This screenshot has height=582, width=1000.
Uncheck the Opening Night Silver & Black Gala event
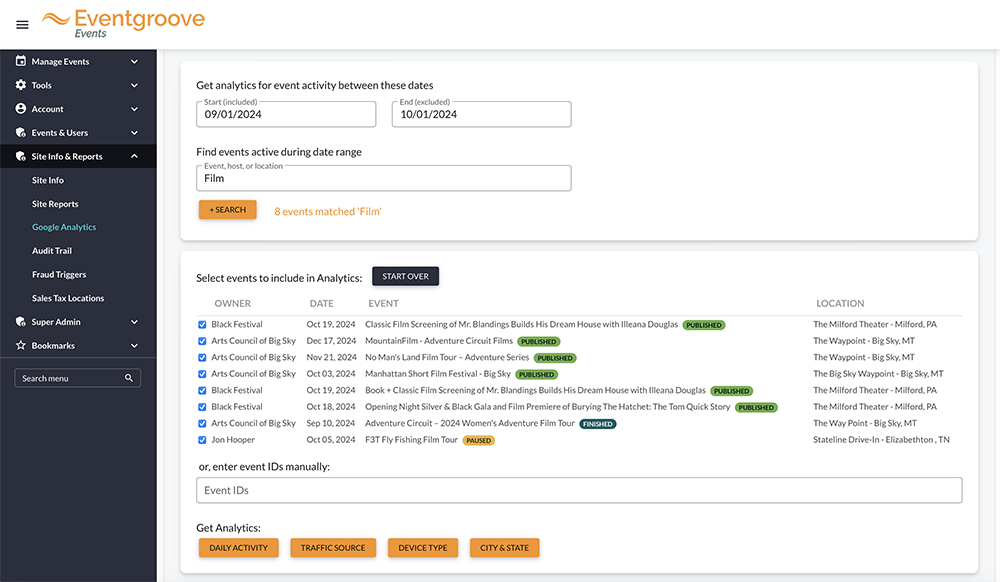pyautogui.click(x=202, y=407)
